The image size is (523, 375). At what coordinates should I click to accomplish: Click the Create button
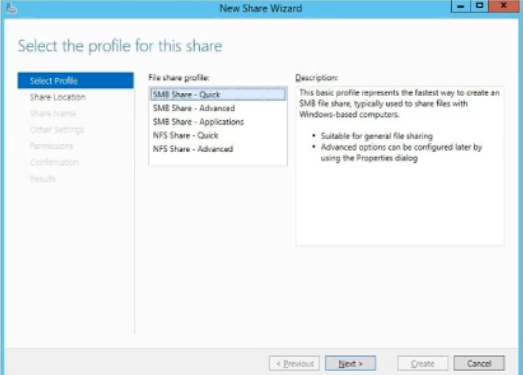pos(423,363)
